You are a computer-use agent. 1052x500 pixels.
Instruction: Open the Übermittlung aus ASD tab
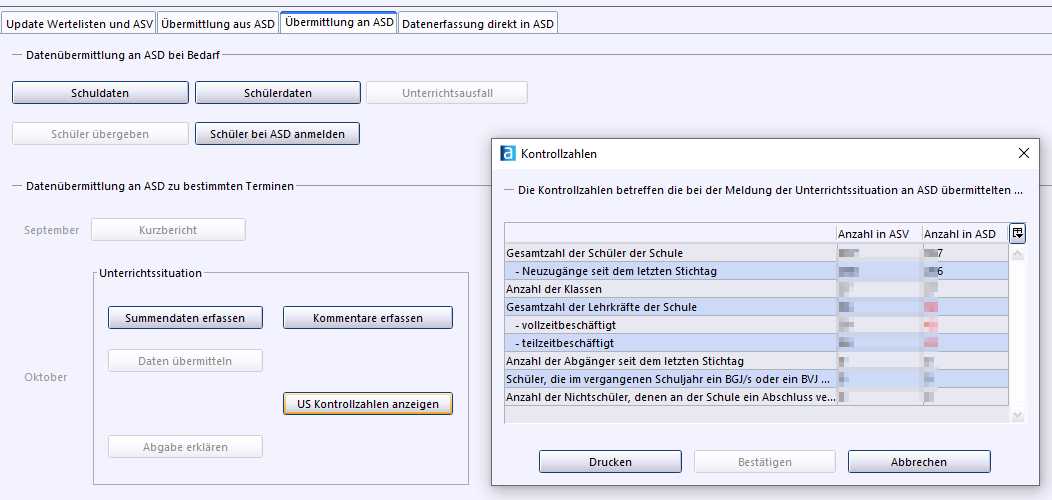click(x=217, y=23)
